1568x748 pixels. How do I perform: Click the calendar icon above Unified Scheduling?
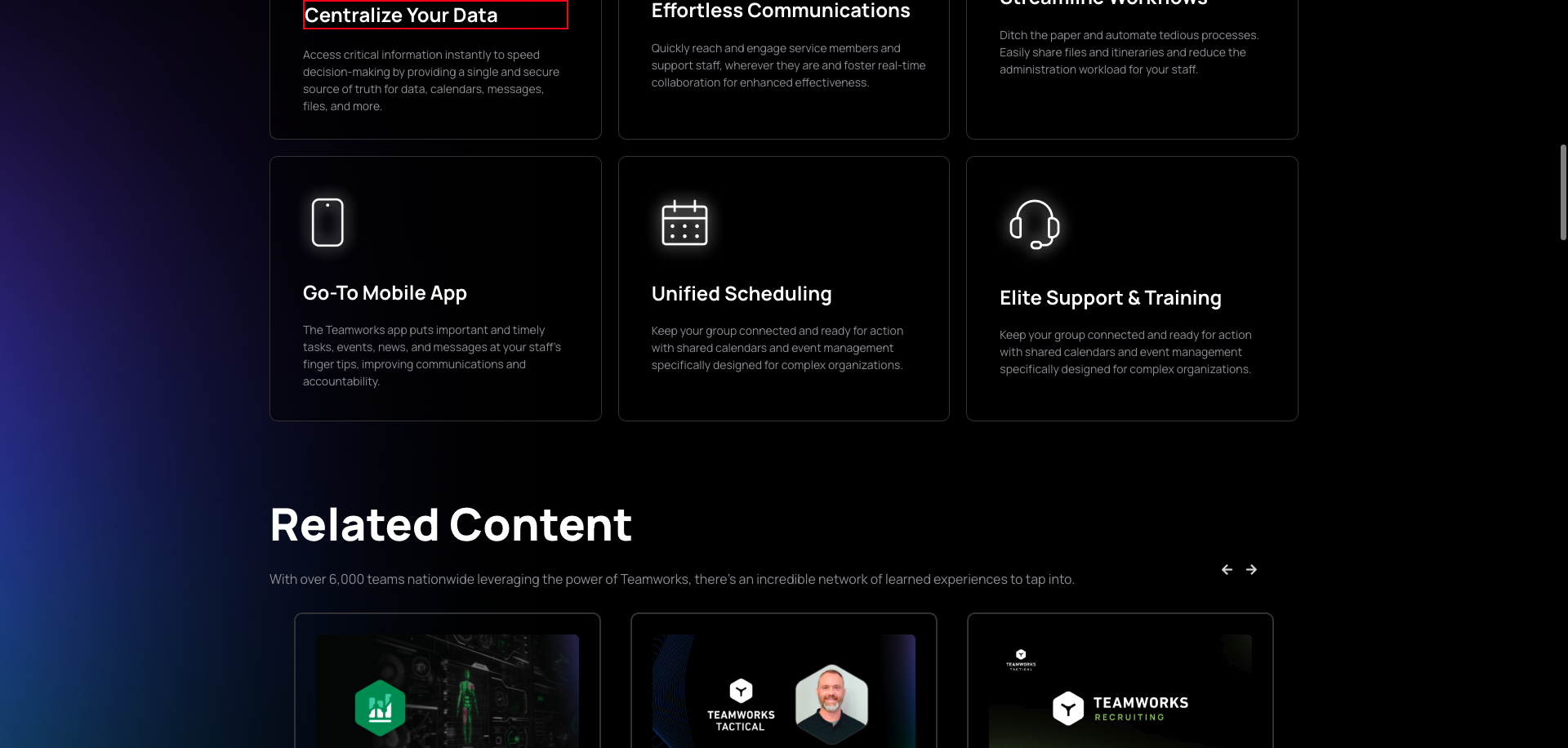coord(684,221)
